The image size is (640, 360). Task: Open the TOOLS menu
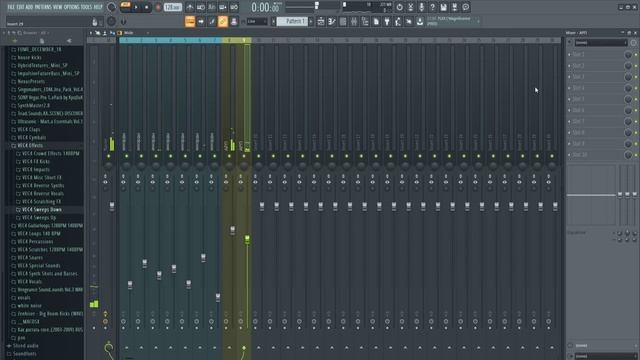(x=87, y=7)
